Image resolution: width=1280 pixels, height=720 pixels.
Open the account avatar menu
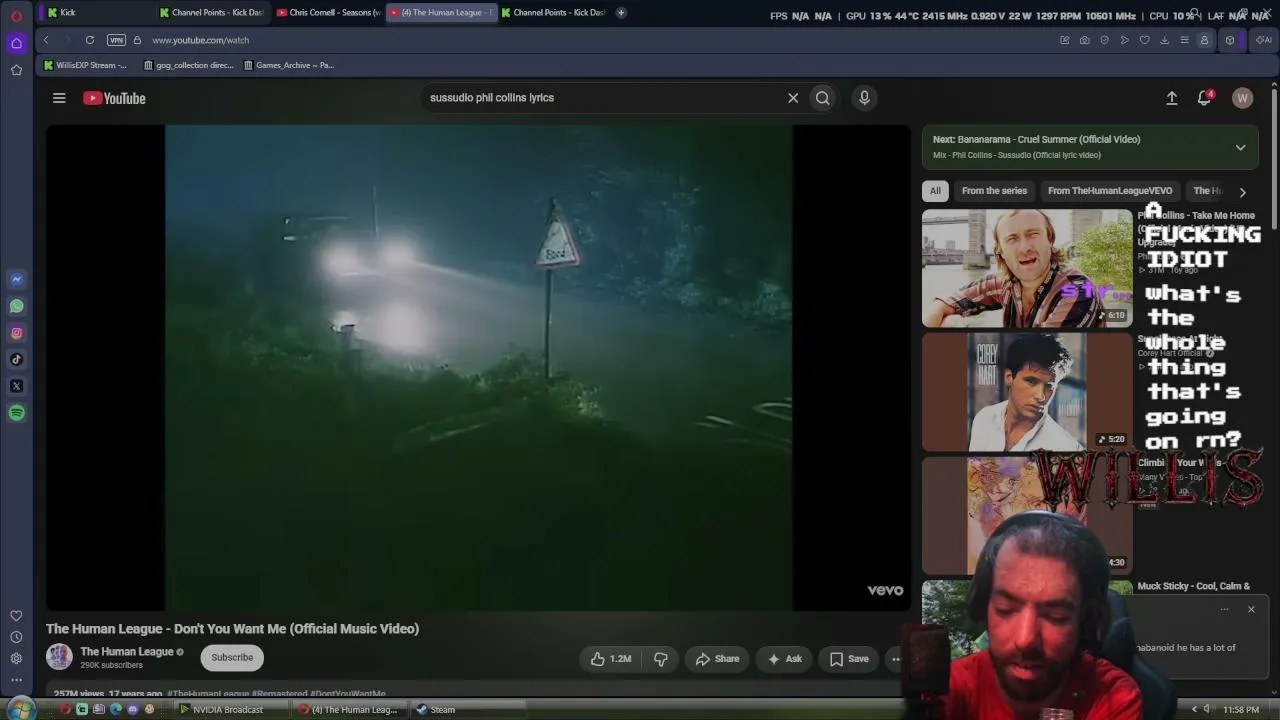[x=1243, y=98]
